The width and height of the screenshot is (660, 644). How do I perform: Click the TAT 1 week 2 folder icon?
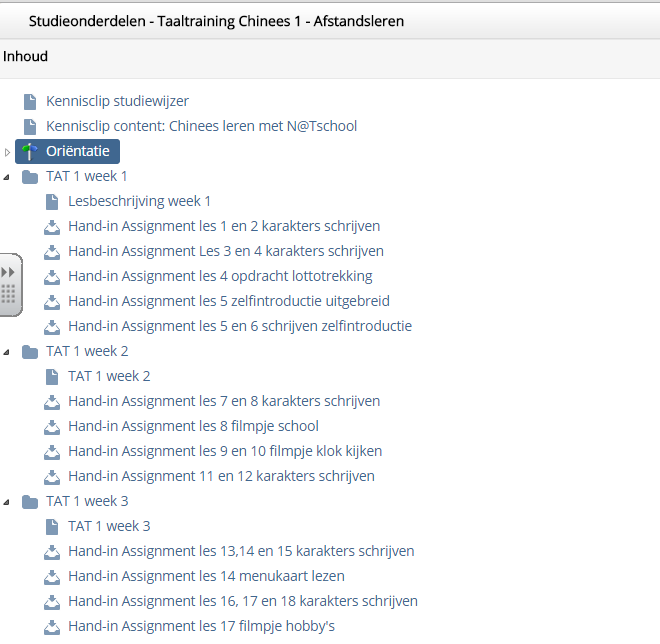30,352
